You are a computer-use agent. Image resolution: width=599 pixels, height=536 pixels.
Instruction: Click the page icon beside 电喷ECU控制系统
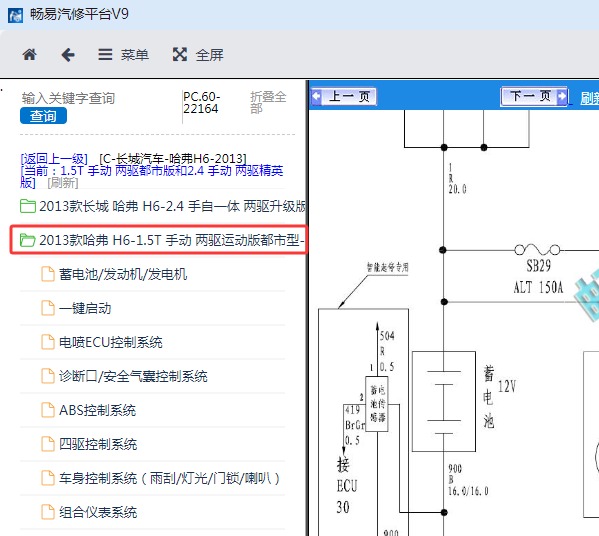tap(48, 342)
